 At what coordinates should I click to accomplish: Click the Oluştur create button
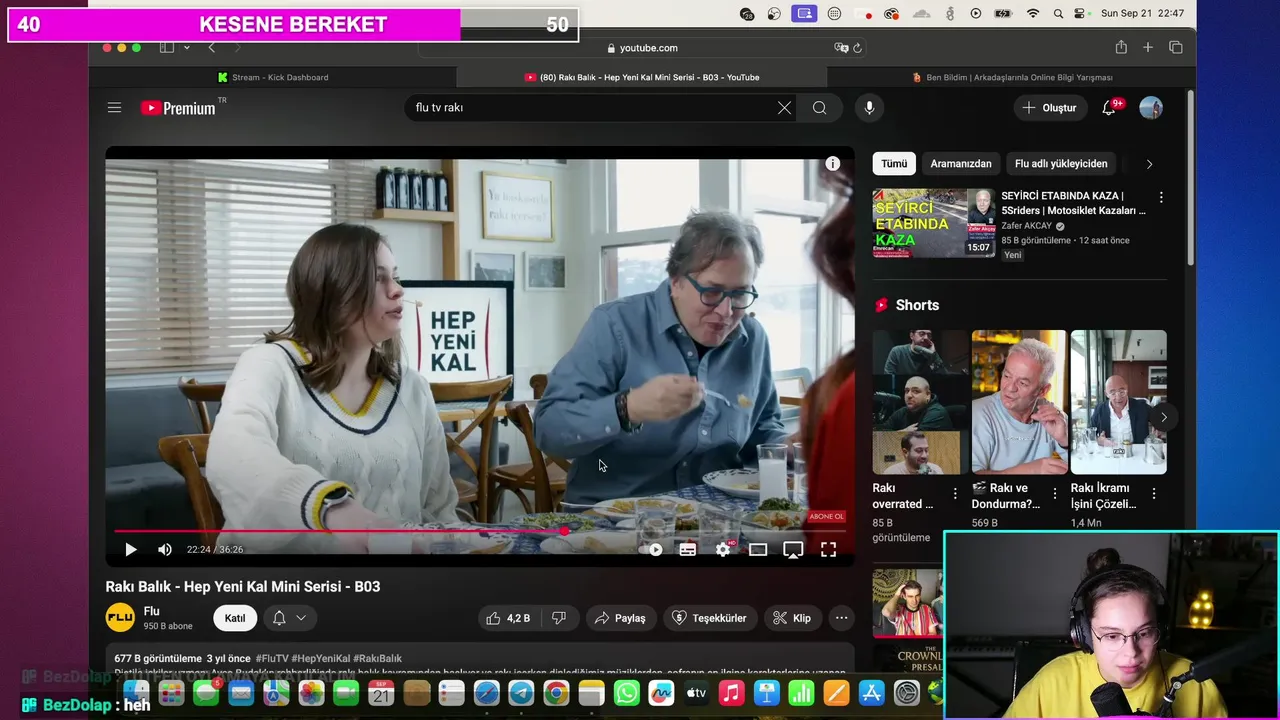[1050, 108]
